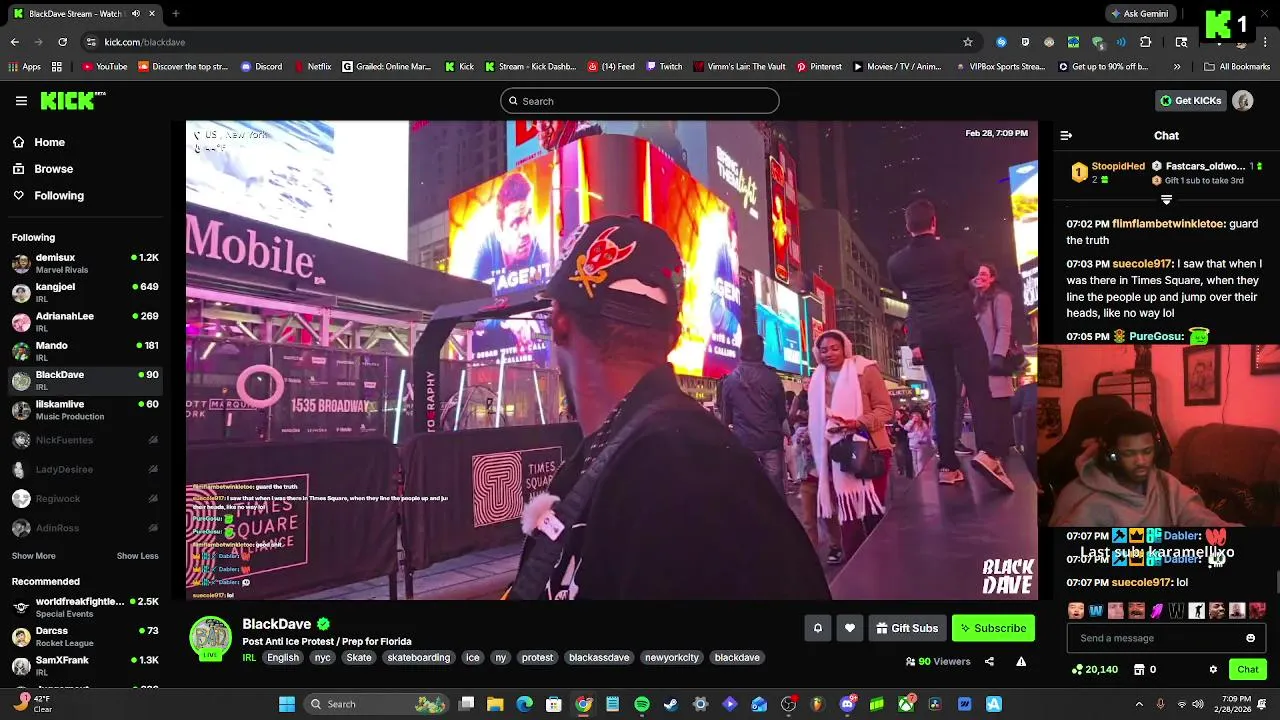Click the Subscribe button
This screenshot has width=1280, height=720.
(x=993, y=628)
